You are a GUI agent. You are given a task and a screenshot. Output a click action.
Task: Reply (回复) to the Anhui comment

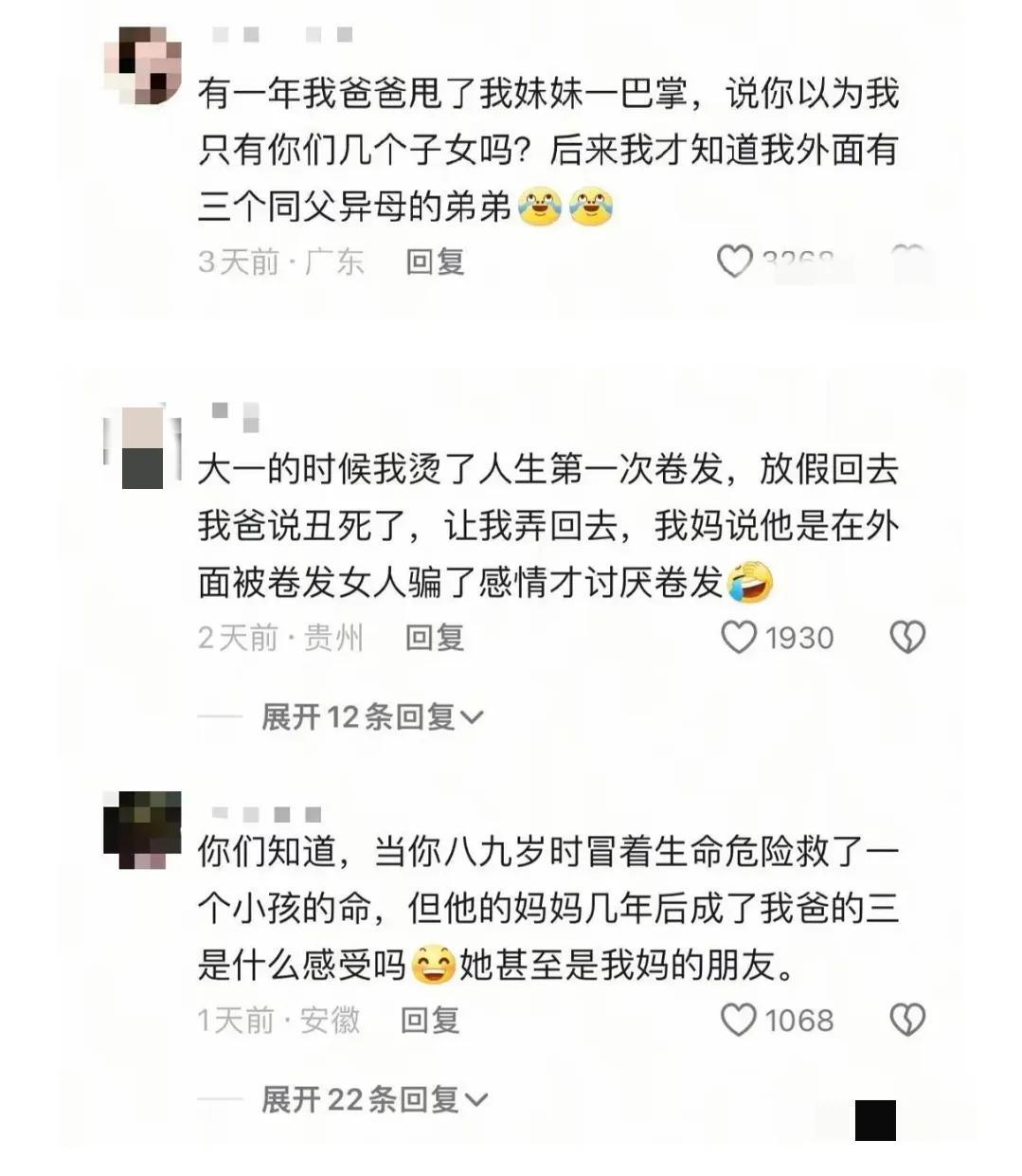(x=430, y=1021)
